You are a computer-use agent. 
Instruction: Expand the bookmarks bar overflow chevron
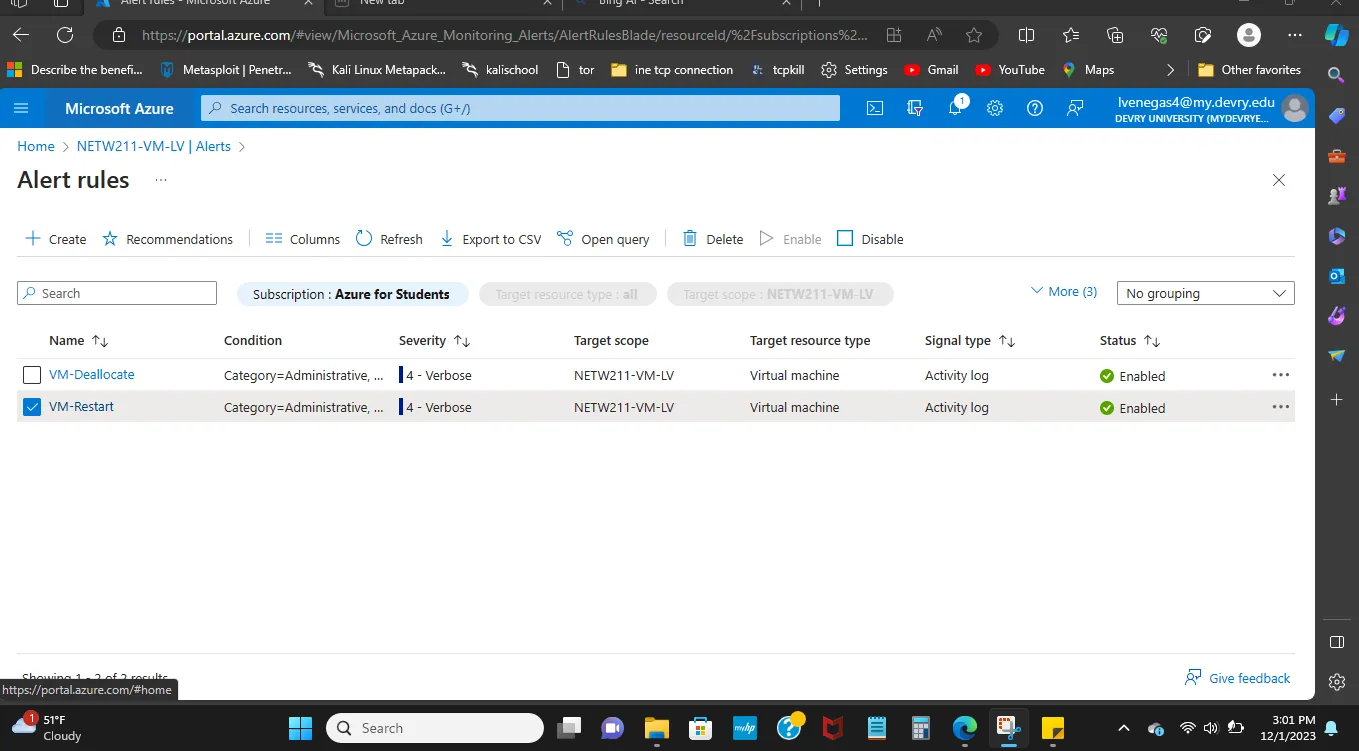(x=1170, y=70)
